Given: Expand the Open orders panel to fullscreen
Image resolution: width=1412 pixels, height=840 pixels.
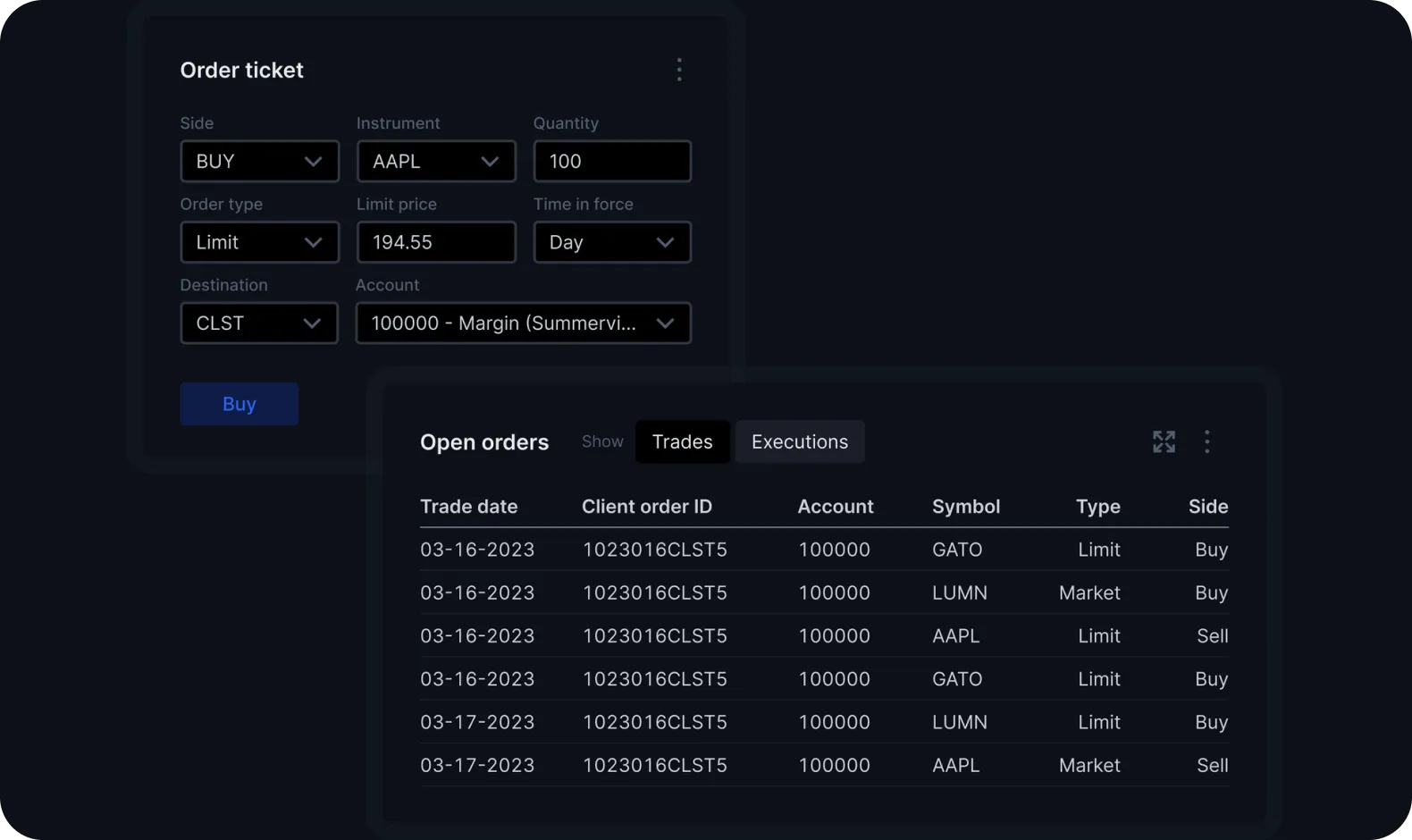Looking at the screenshot, I should pyautogui.click(x=1164, y=441).
